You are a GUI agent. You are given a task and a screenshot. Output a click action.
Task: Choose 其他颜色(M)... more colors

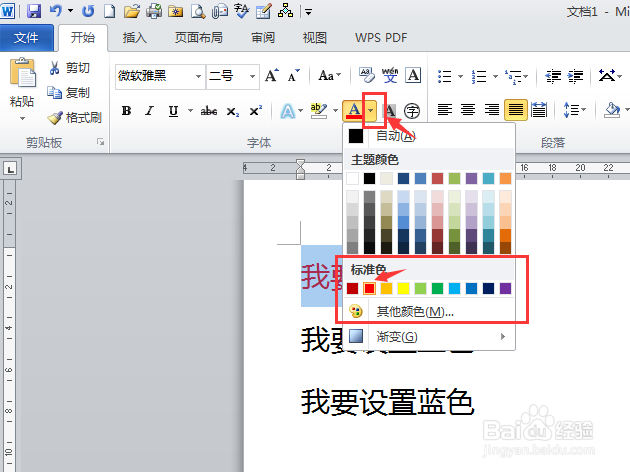[x=430, y=311]
